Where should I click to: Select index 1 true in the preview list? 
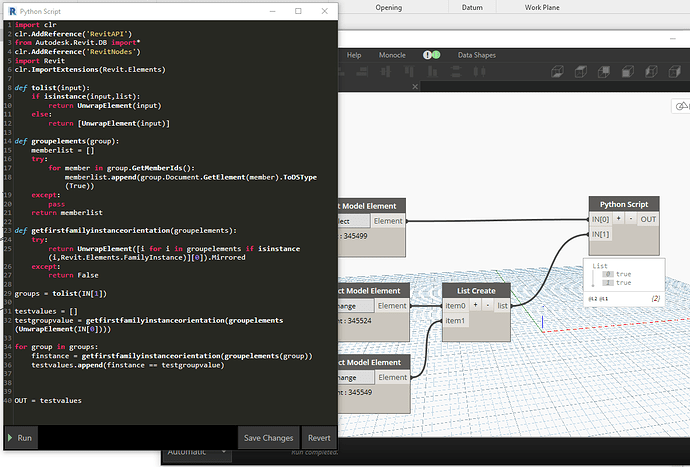coord(617,283)
